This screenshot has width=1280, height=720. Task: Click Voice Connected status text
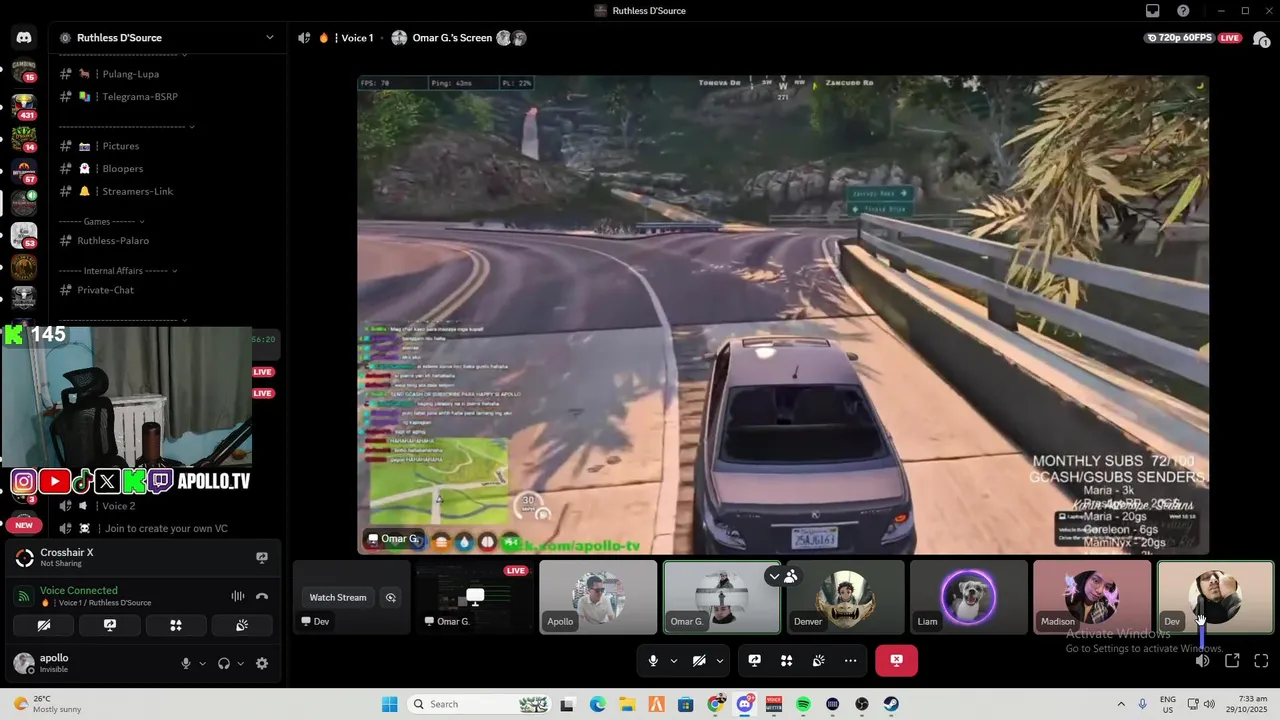pyautogui.click(x=79, y=590)
